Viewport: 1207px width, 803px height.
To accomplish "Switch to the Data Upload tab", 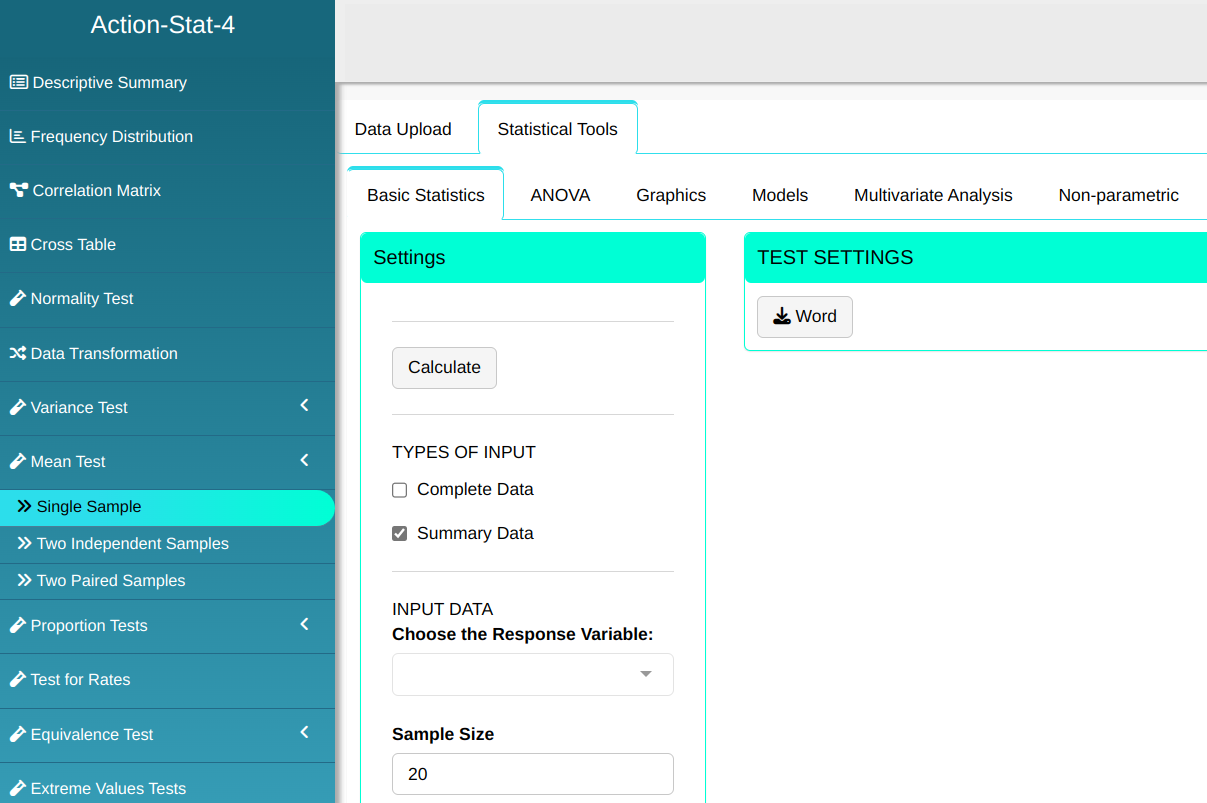I will (403, 129).
